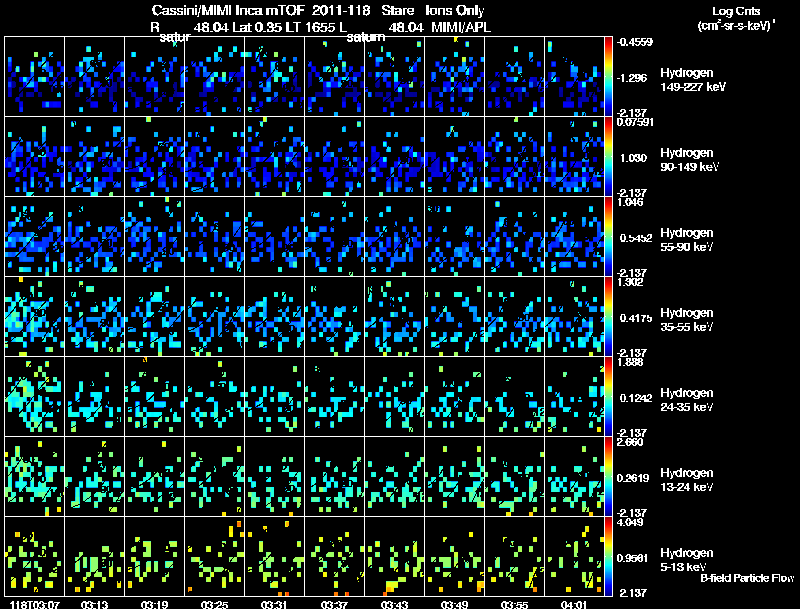Open the 5-13 keV panel at 04:01
The width and height of the screenshot is (800, 609).
(574, 556)
